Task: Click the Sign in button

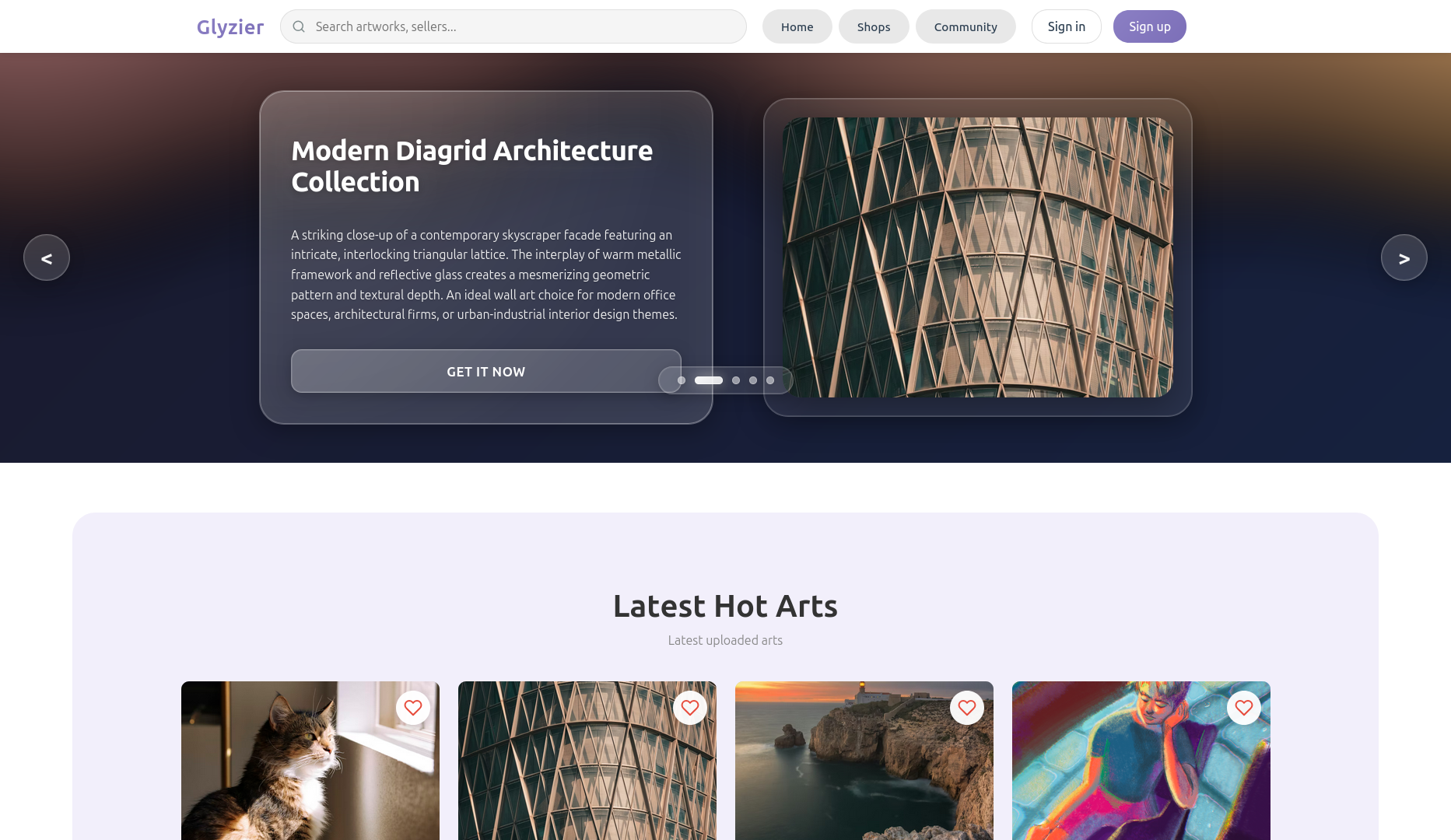Action: click(x=1067, y=26)
